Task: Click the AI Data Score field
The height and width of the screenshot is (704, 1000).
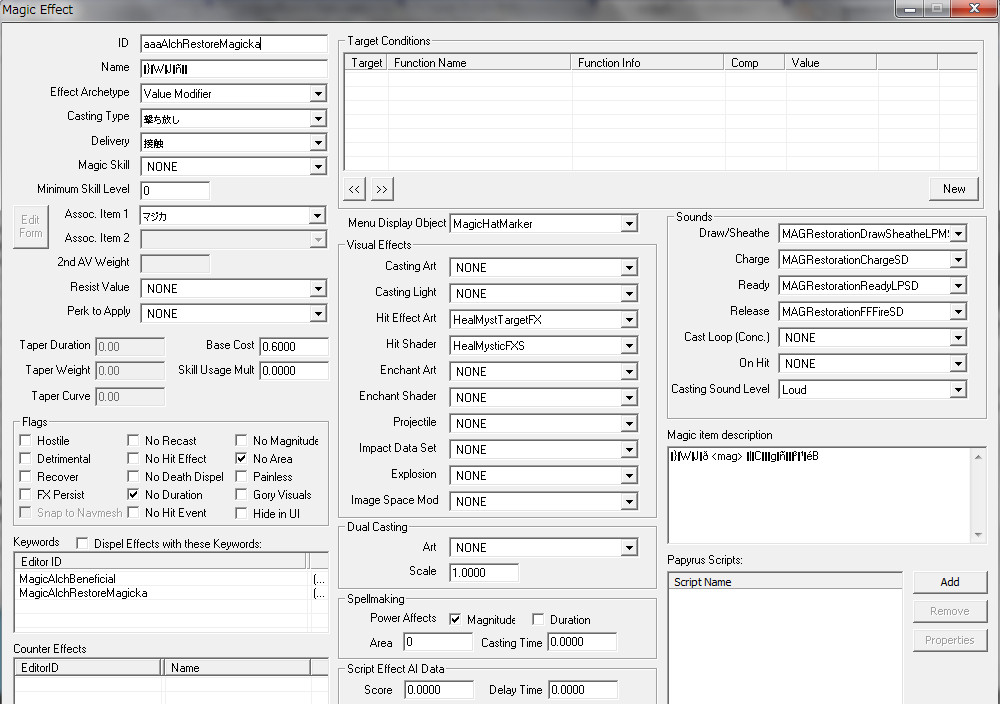Action: coord(439,690)
